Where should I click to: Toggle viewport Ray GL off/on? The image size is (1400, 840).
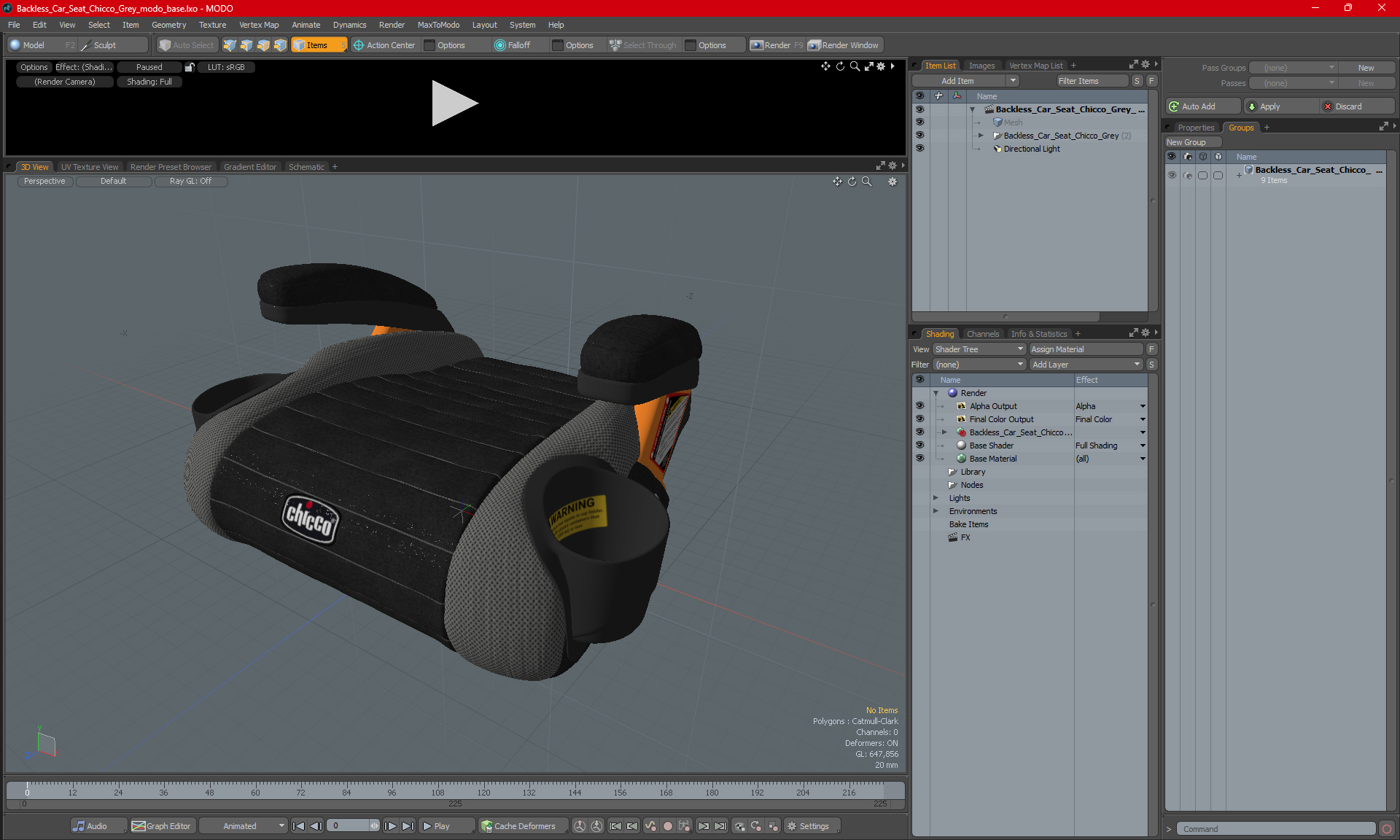(190, 181)
